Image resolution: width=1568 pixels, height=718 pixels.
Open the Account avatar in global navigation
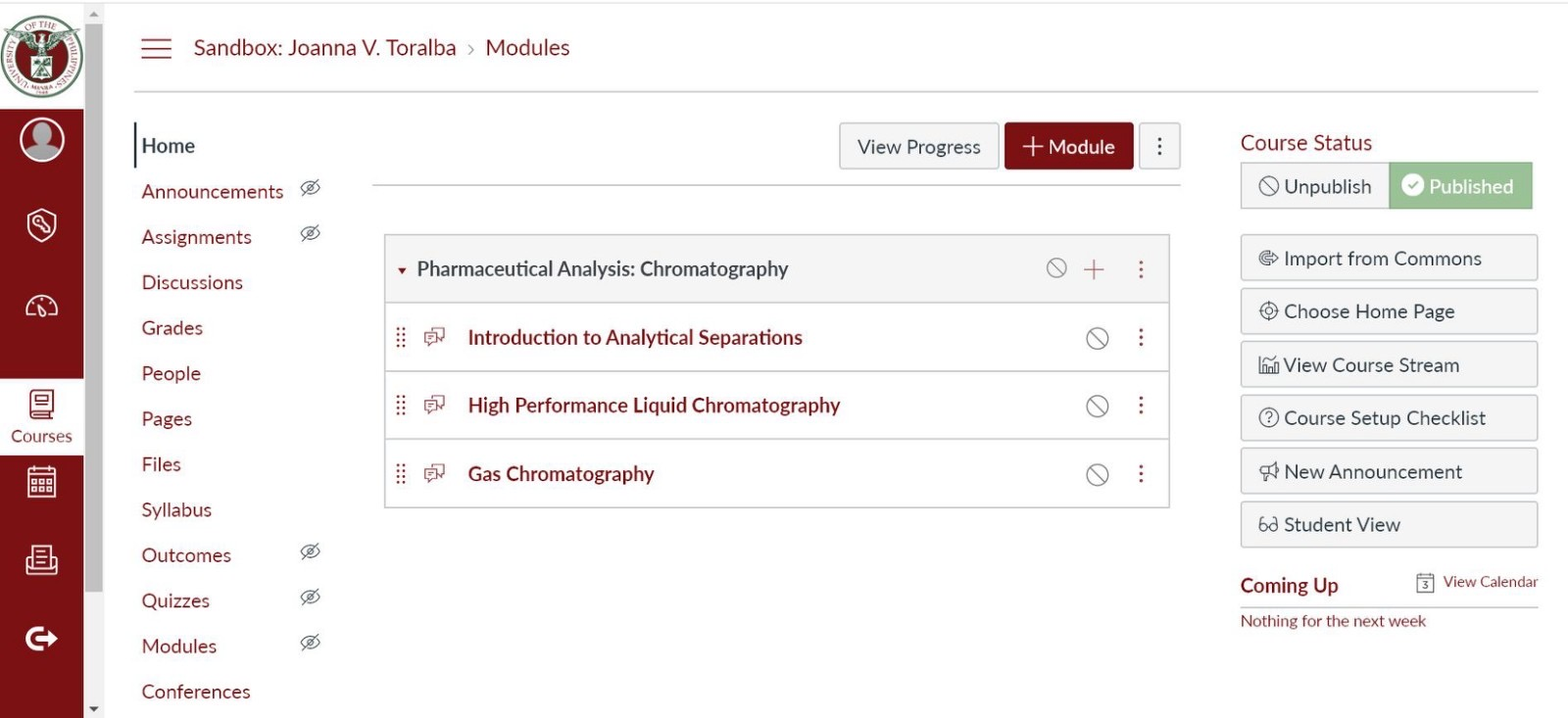pyautogui.click(x=42, y=140)
